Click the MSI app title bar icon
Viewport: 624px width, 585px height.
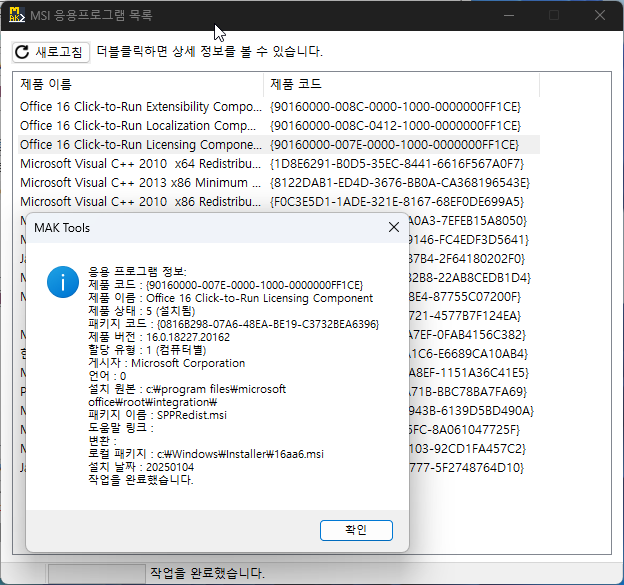[x=17, y=15]
